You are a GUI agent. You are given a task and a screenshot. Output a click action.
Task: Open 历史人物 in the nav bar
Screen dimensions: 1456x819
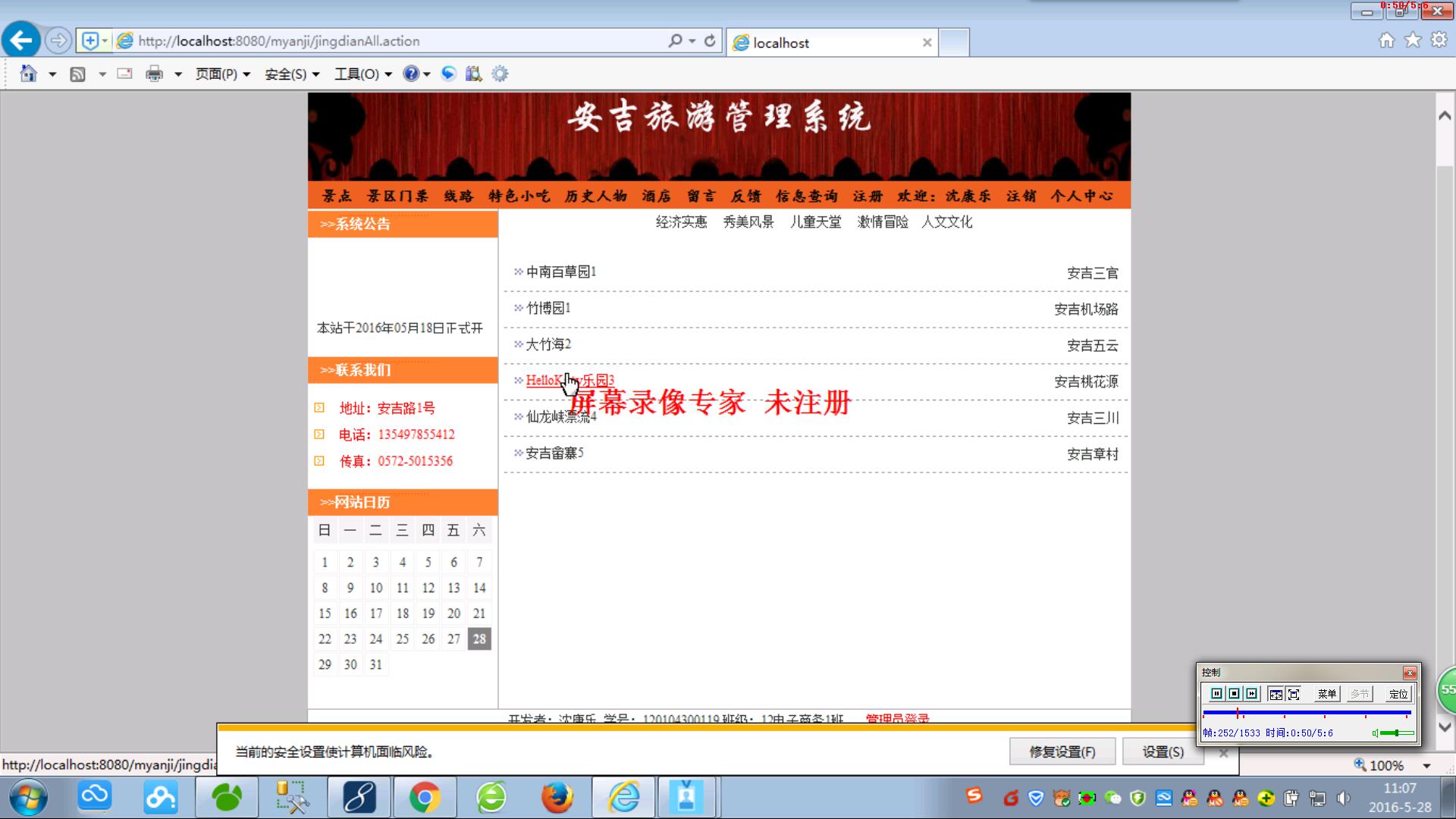595,196
